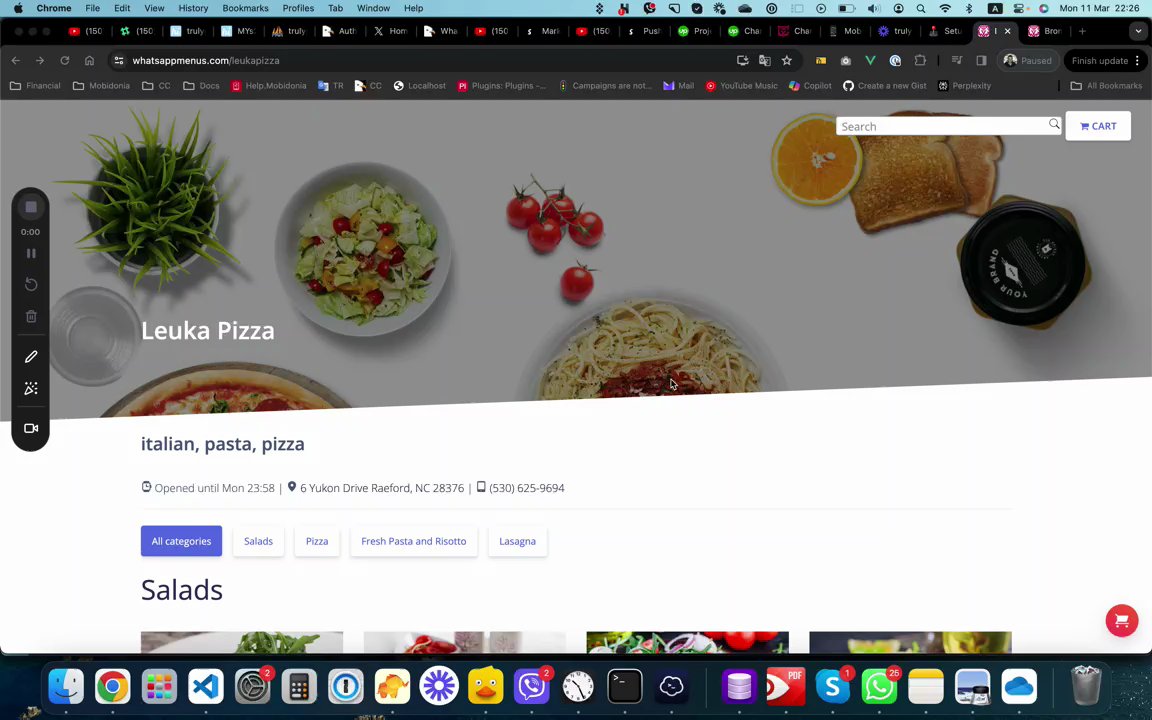The image size is (1152, 720).
Task: Open the floating red cart button
Action: pos(1122,621)
